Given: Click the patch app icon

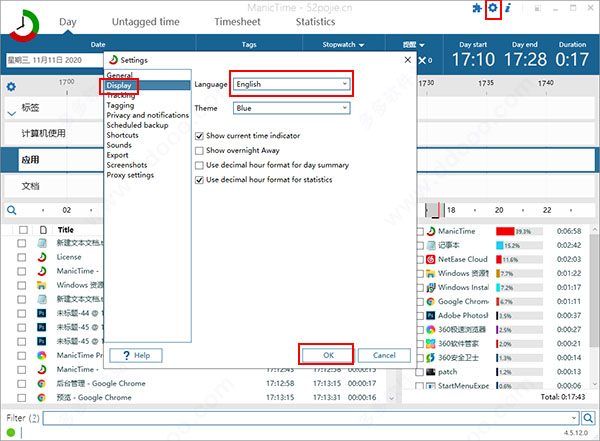Looking at the screenshot, I should click(x=431, y=372).
